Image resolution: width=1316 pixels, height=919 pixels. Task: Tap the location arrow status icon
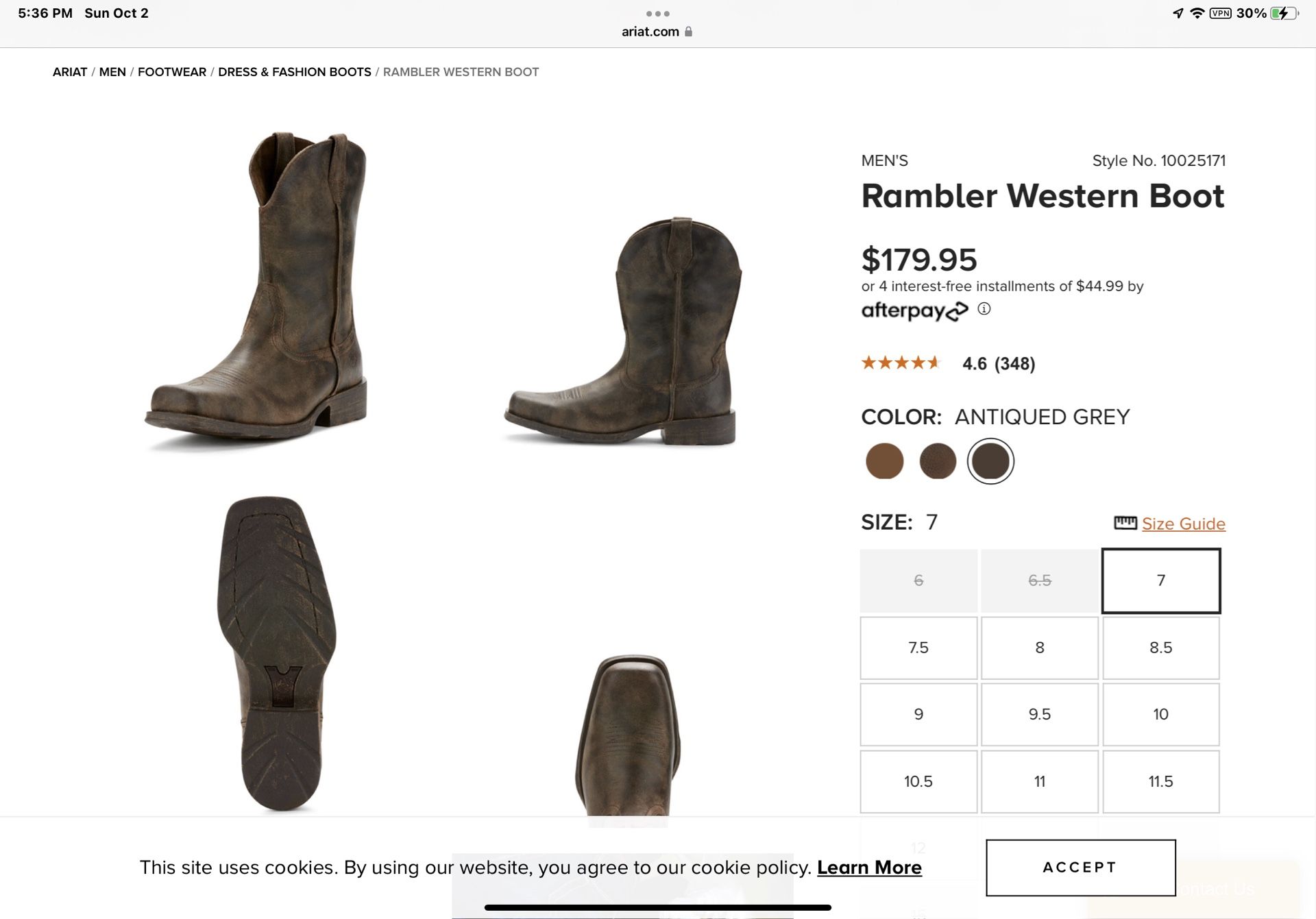(1178, 13)
